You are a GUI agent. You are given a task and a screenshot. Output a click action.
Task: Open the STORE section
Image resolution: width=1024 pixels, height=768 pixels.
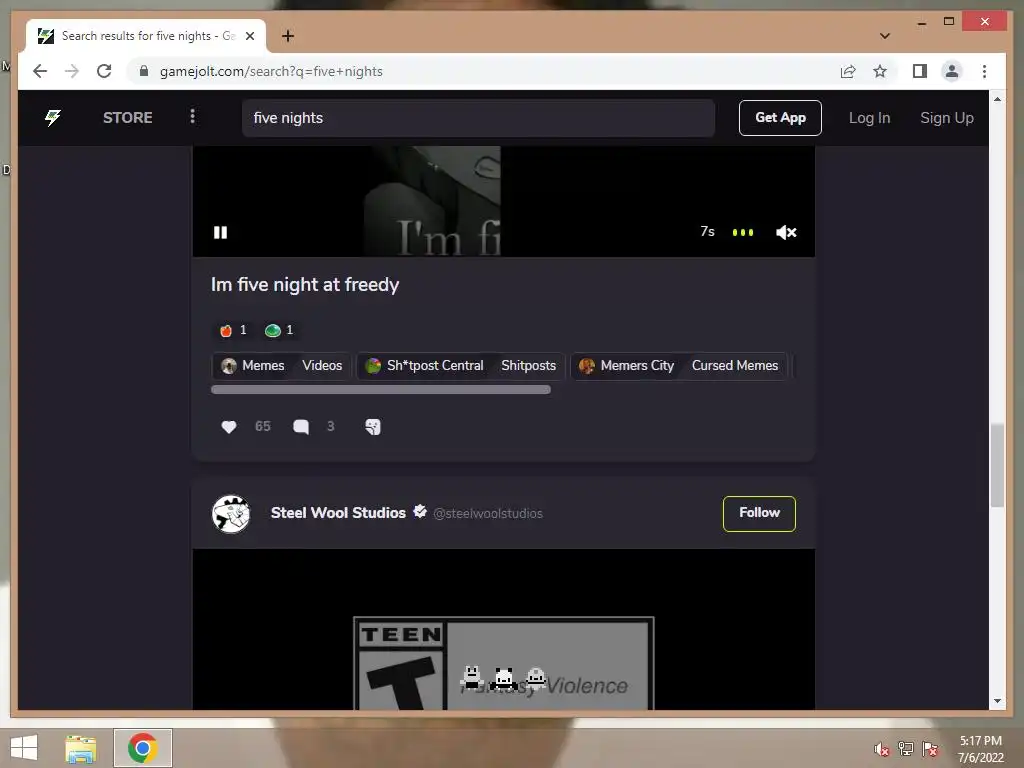(127, 118)
